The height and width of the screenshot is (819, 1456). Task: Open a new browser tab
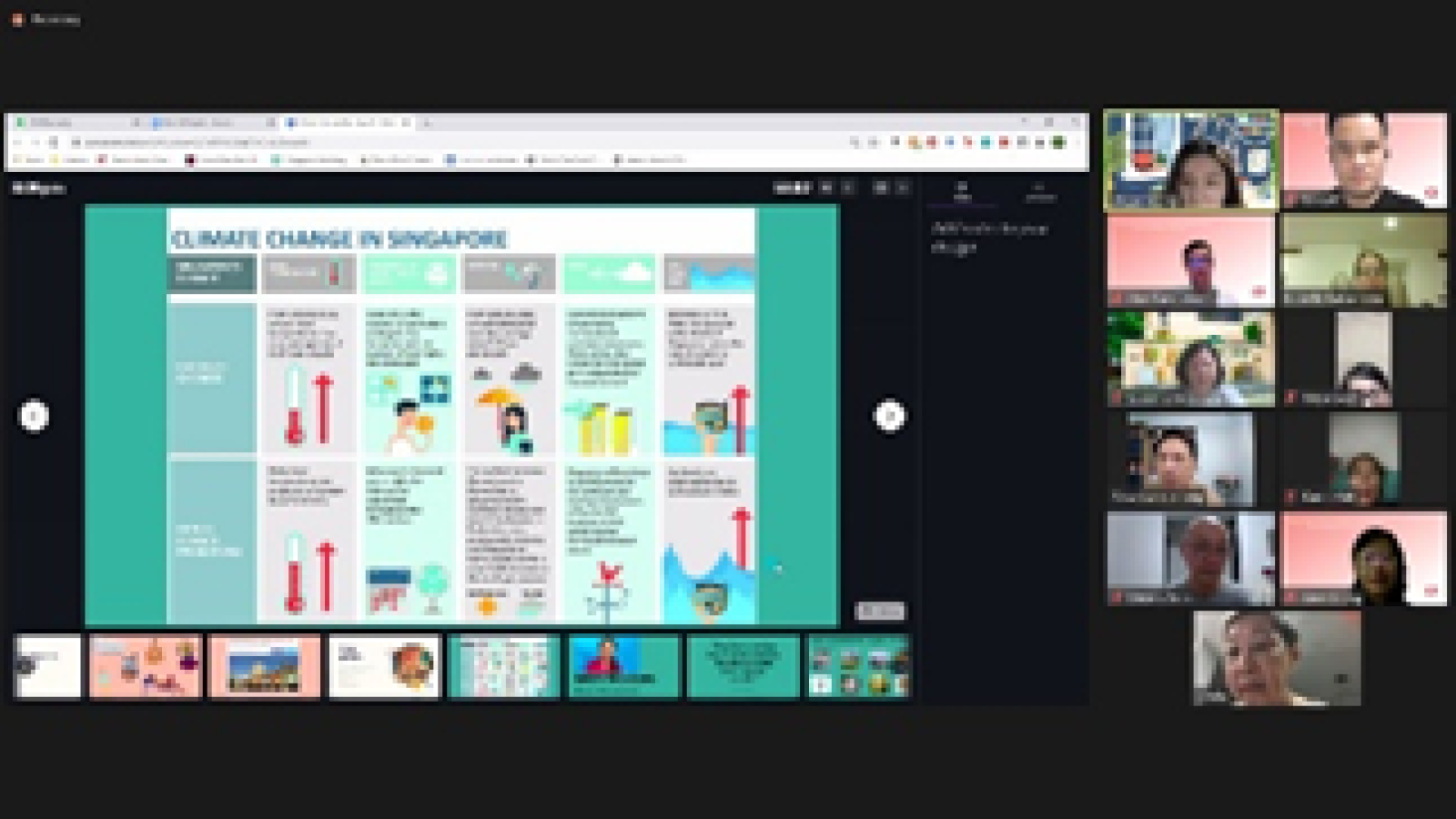pos(427,123)
